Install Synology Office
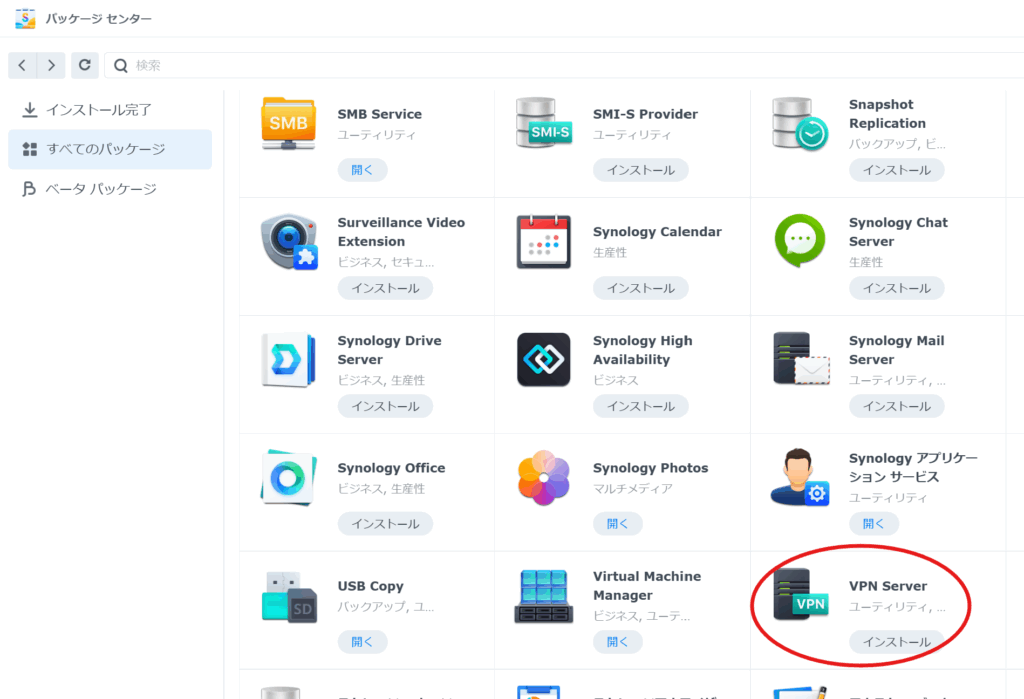Viewport: 1024px width, 699px height. coord(385,524)
